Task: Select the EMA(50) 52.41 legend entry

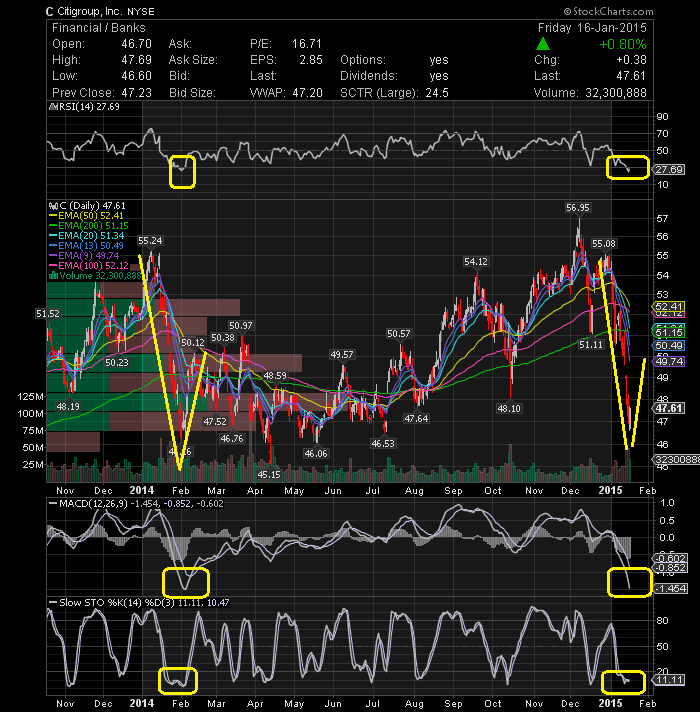Action: coord(86,216)
